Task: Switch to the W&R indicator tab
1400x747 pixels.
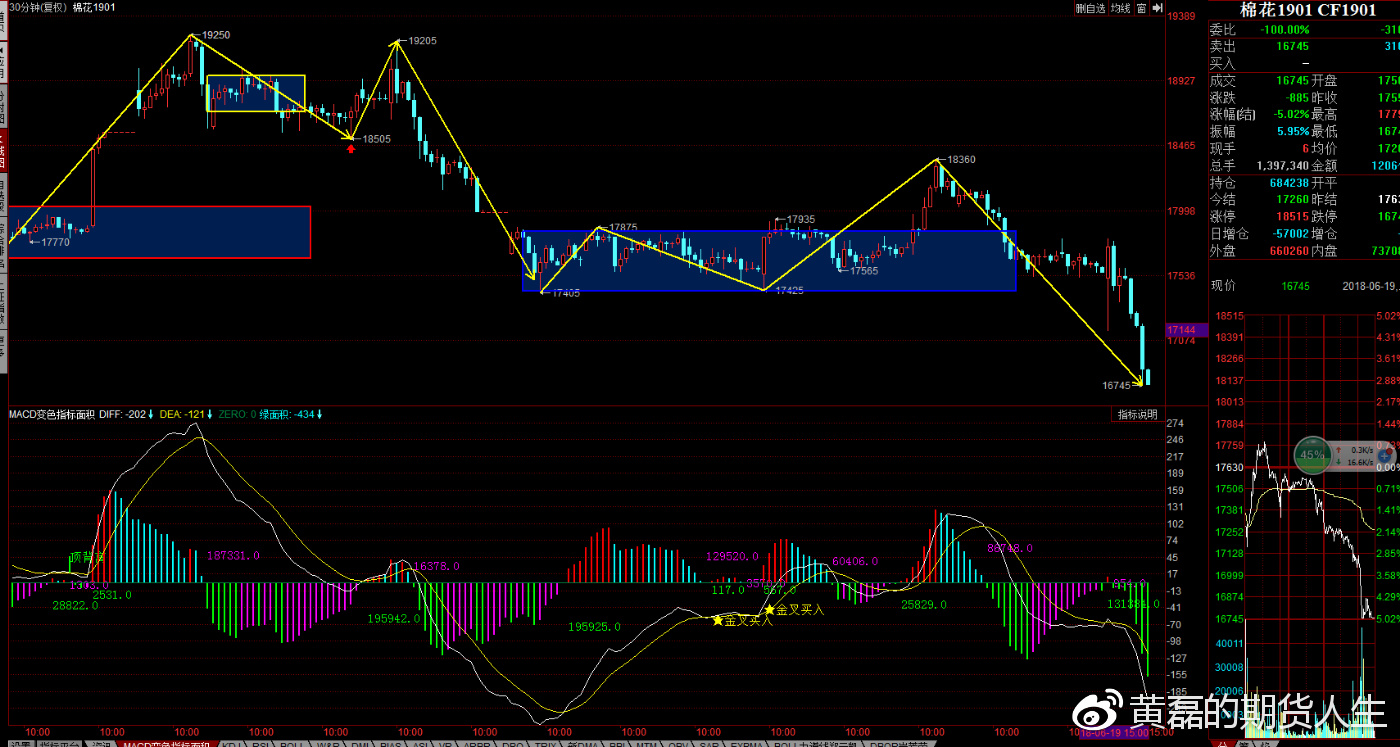Action: [328, 742]
